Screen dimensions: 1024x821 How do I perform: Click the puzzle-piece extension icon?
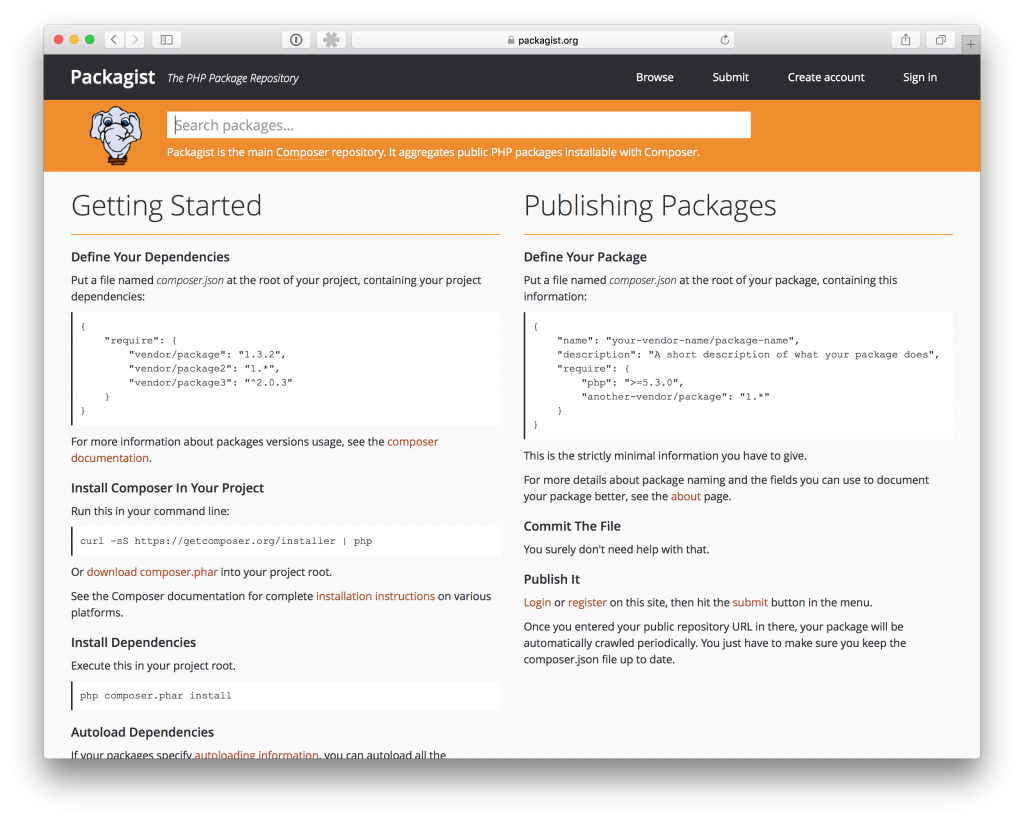coord(331,40)
